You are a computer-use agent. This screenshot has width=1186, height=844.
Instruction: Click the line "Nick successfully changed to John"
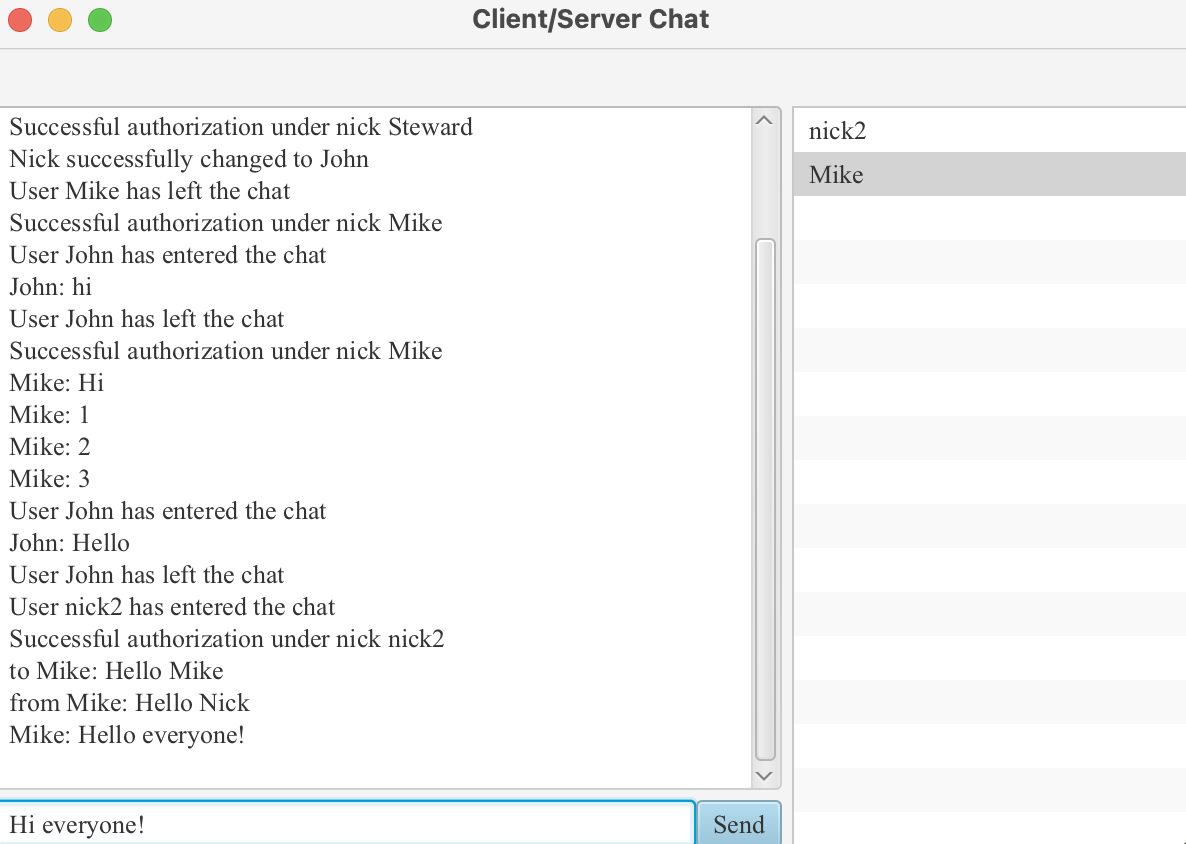189,159
